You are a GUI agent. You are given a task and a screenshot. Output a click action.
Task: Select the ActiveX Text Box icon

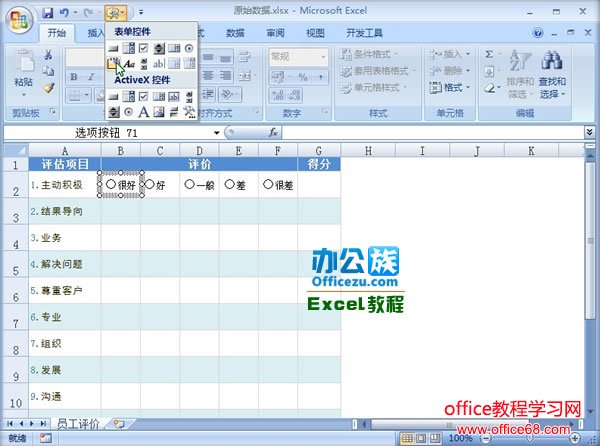174,97
